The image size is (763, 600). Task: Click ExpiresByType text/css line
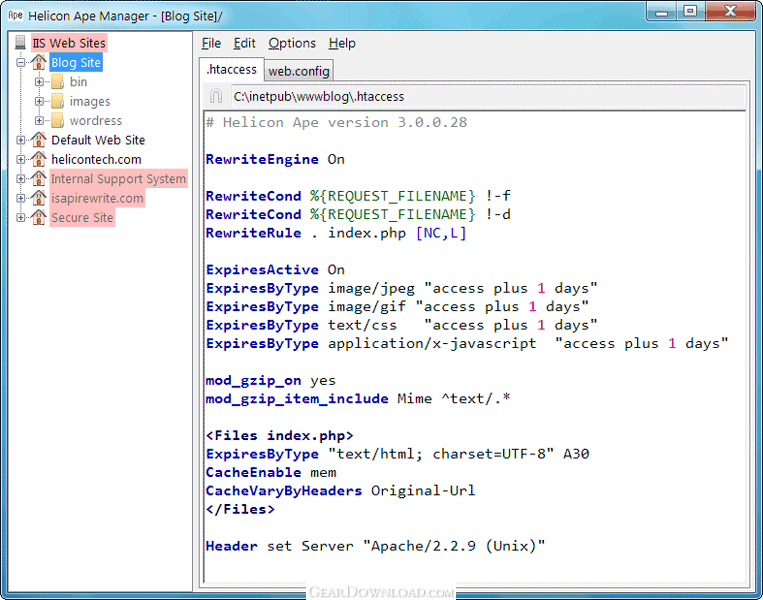click(x=401, y=325)
